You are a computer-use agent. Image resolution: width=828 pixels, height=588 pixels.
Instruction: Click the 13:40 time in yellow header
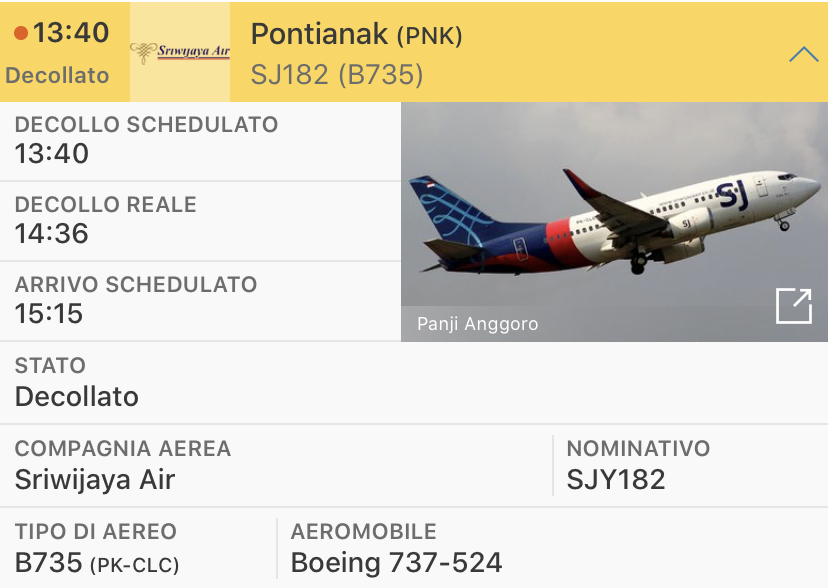click(x=70, y=33)
